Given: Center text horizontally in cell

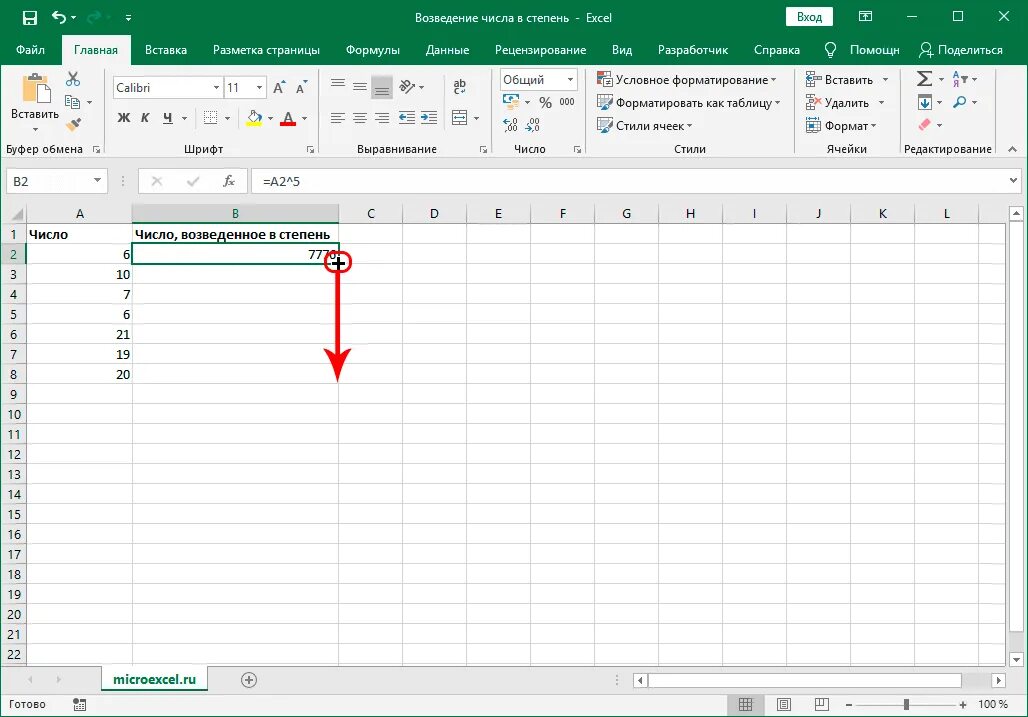Looking at the screenshot, I should pyautogui.click(x=360, y=118).
